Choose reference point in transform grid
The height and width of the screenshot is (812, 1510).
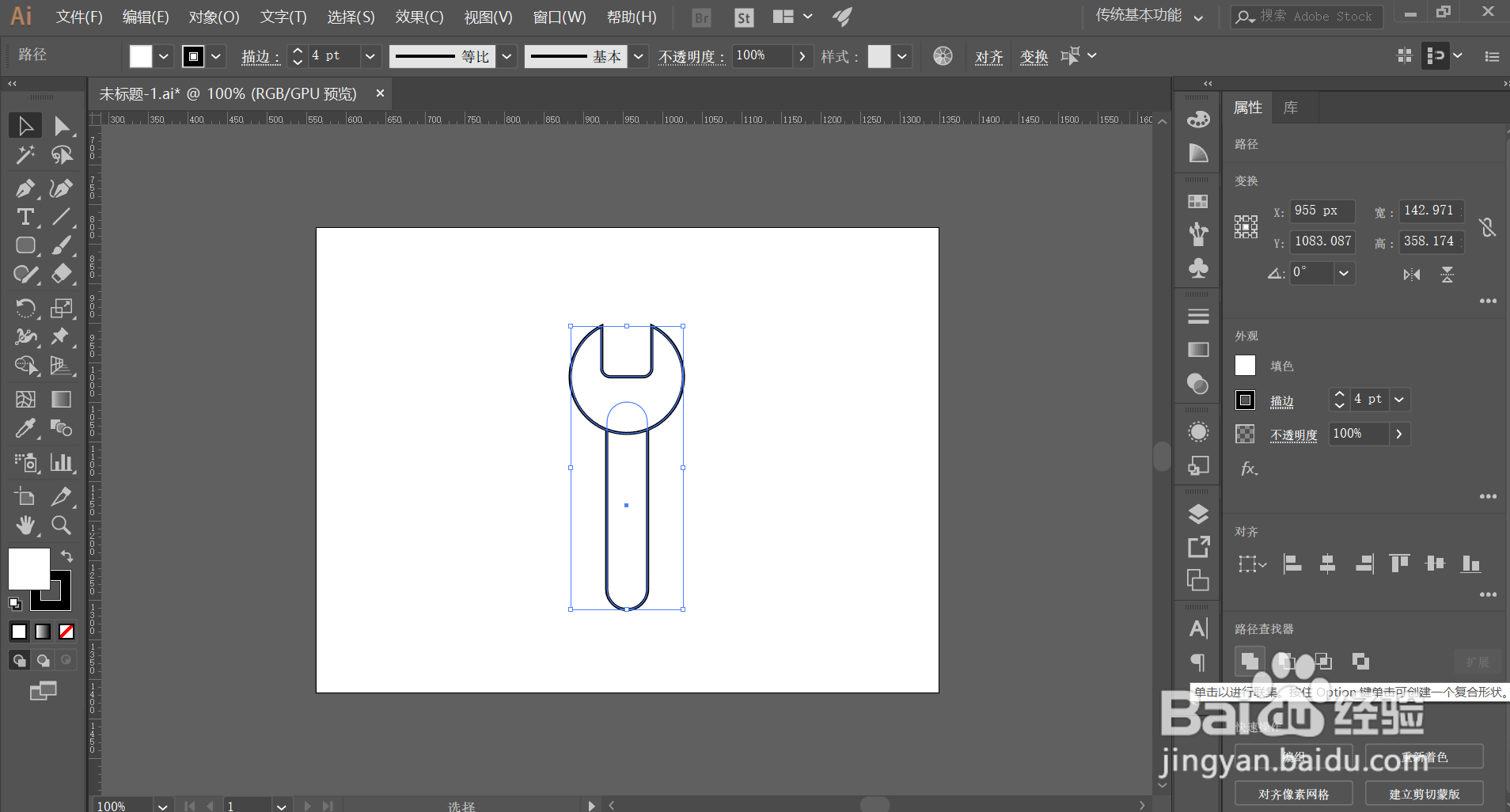[1246, 227]
